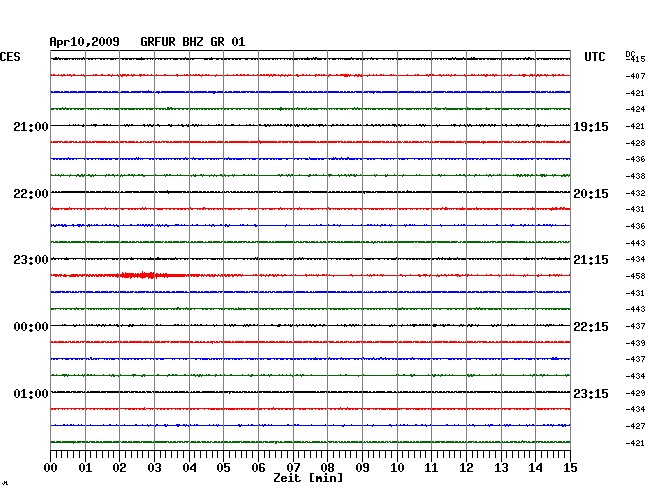This screenshot has width=650, height=494.
Task: Click the date label Apr10,2009
Action: coord(85,42)
